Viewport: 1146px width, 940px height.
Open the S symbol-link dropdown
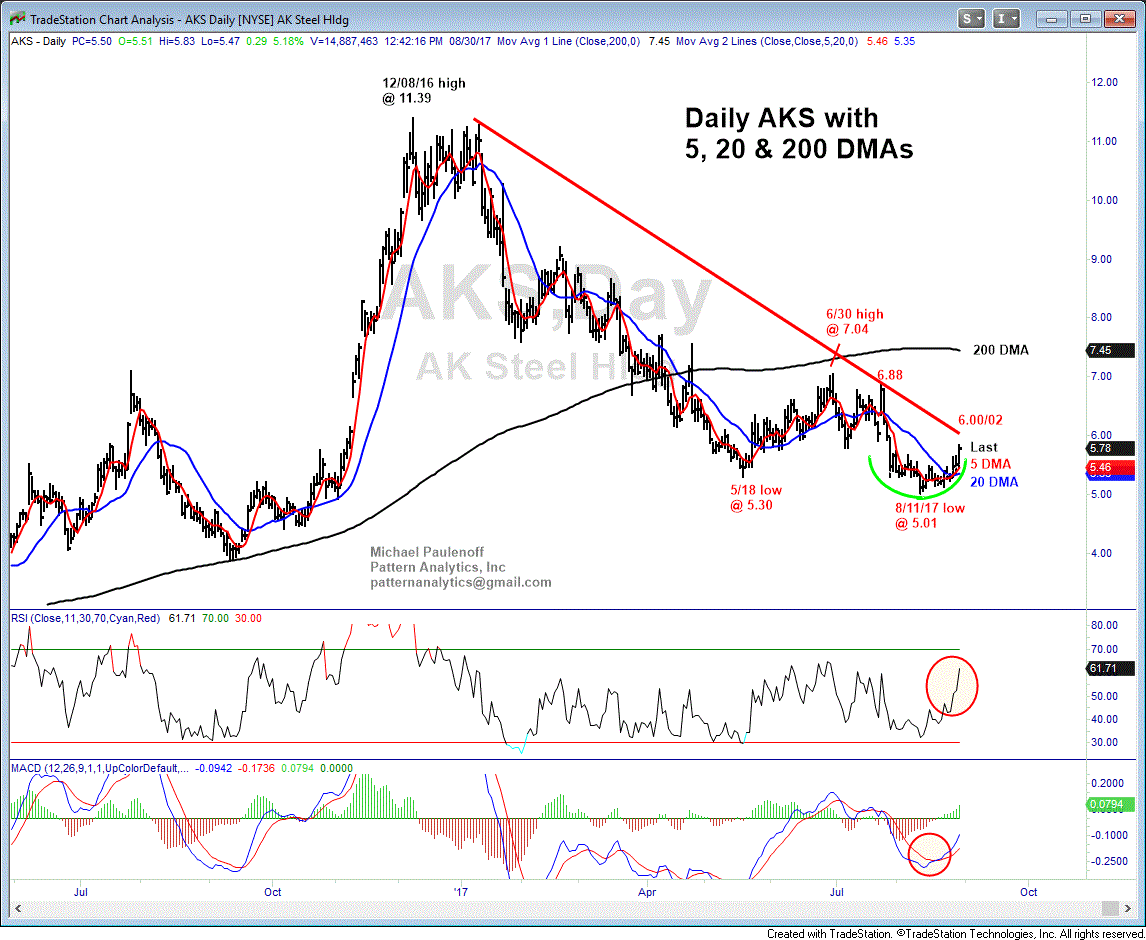point(971,18)
